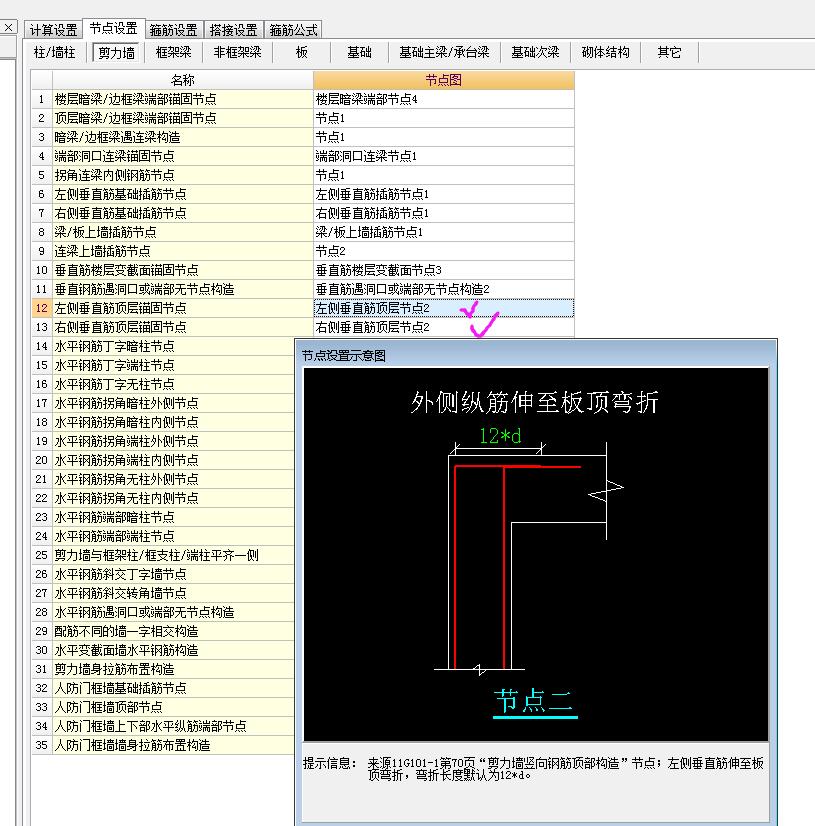
Task: Switch to the 计算设置 tab
Action: pos(53,30)
